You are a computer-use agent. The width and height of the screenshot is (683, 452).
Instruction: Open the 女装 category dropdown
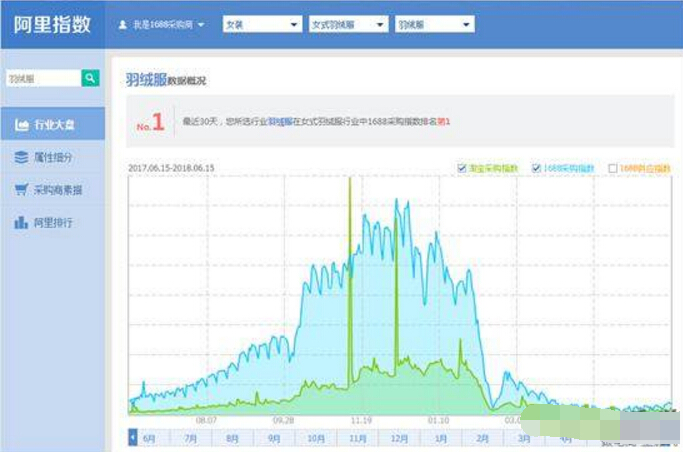(x=260, y=24)
